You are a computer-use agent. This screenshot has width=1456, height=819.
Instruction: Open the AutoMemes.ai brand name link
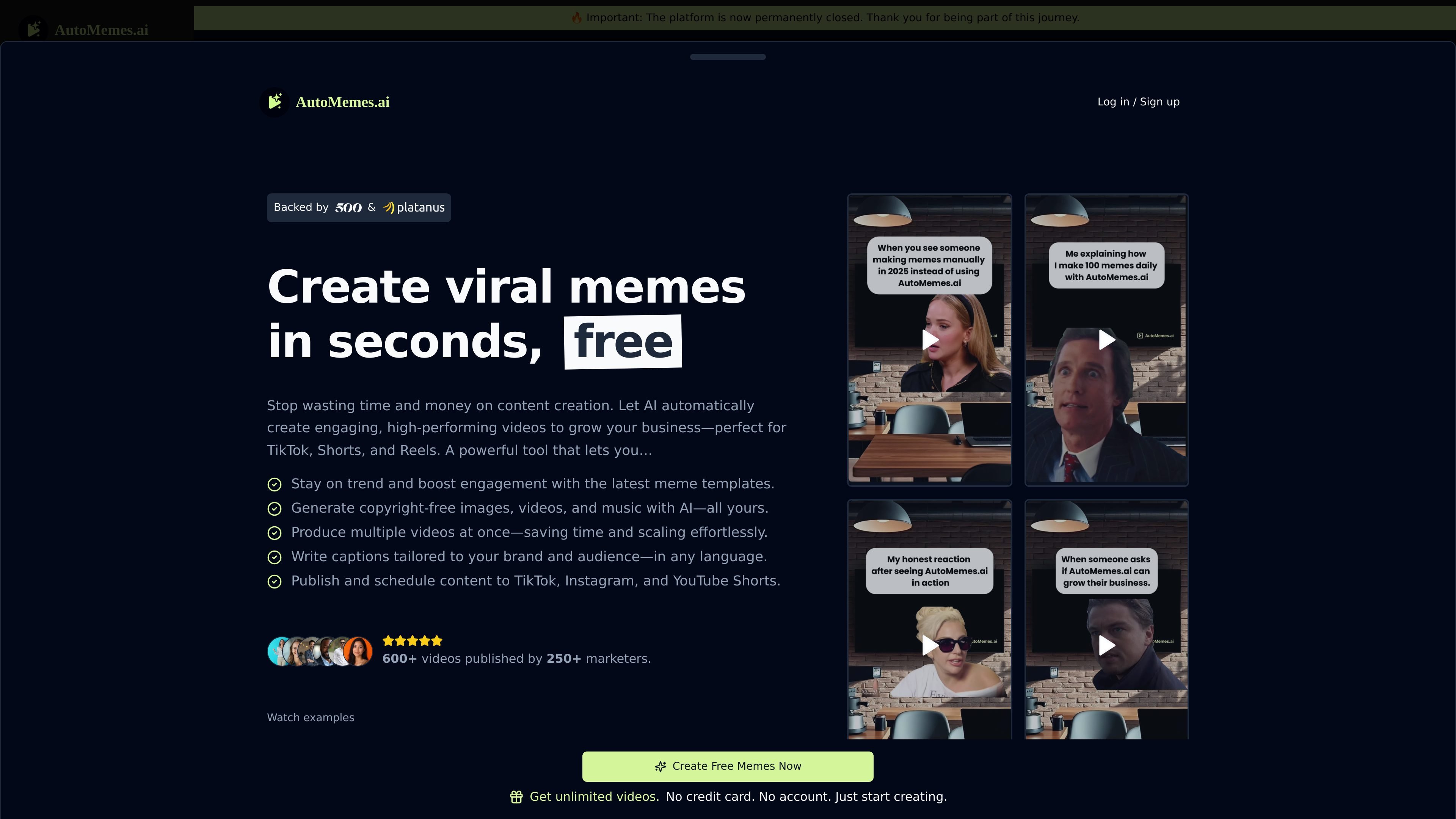(342, 102)
